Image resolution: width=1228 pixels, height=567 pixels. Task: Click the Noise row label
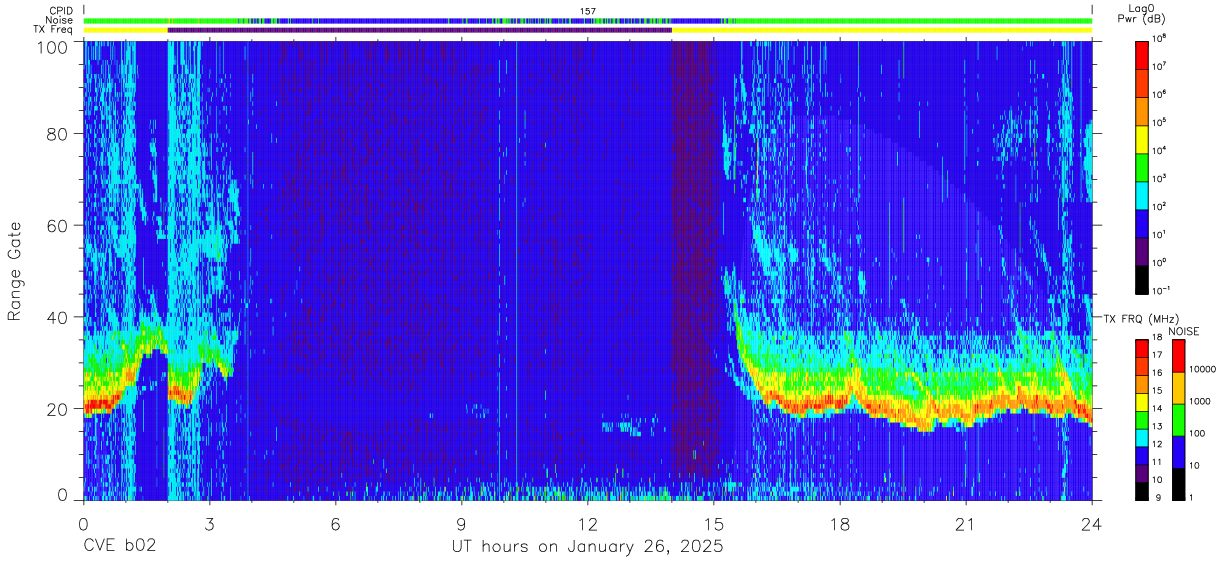pos(59,20)
